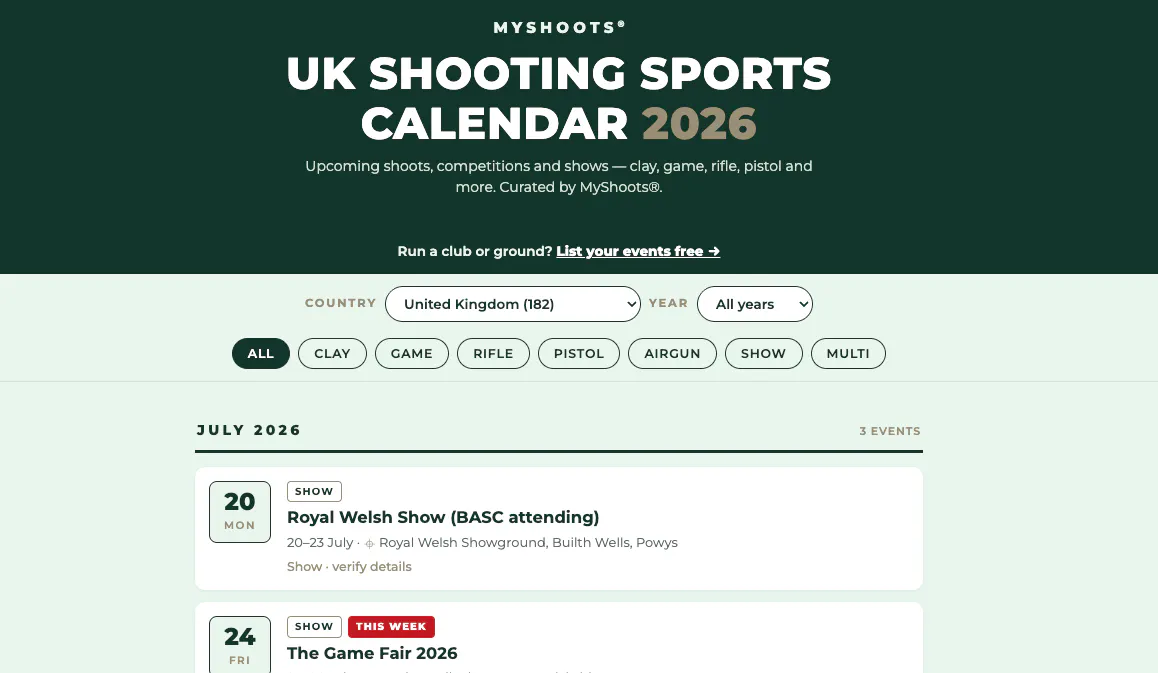Click the THIS WEEK badge
The width and height of the screenshot is (1158, 673).
391,626
